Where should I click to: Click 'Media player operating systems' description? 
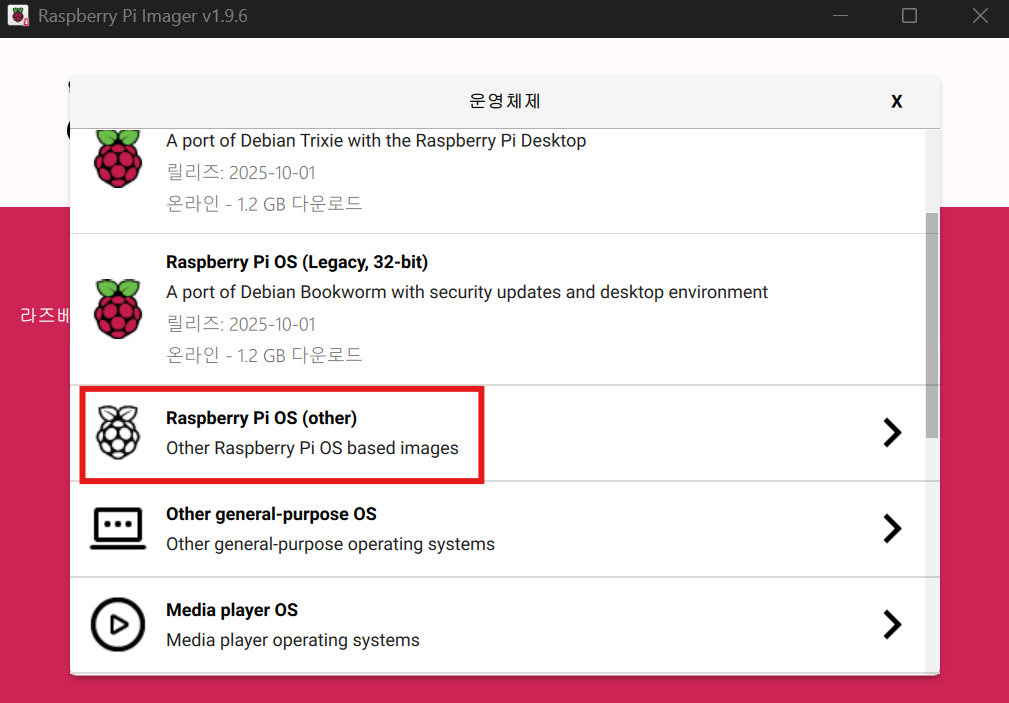293,640
